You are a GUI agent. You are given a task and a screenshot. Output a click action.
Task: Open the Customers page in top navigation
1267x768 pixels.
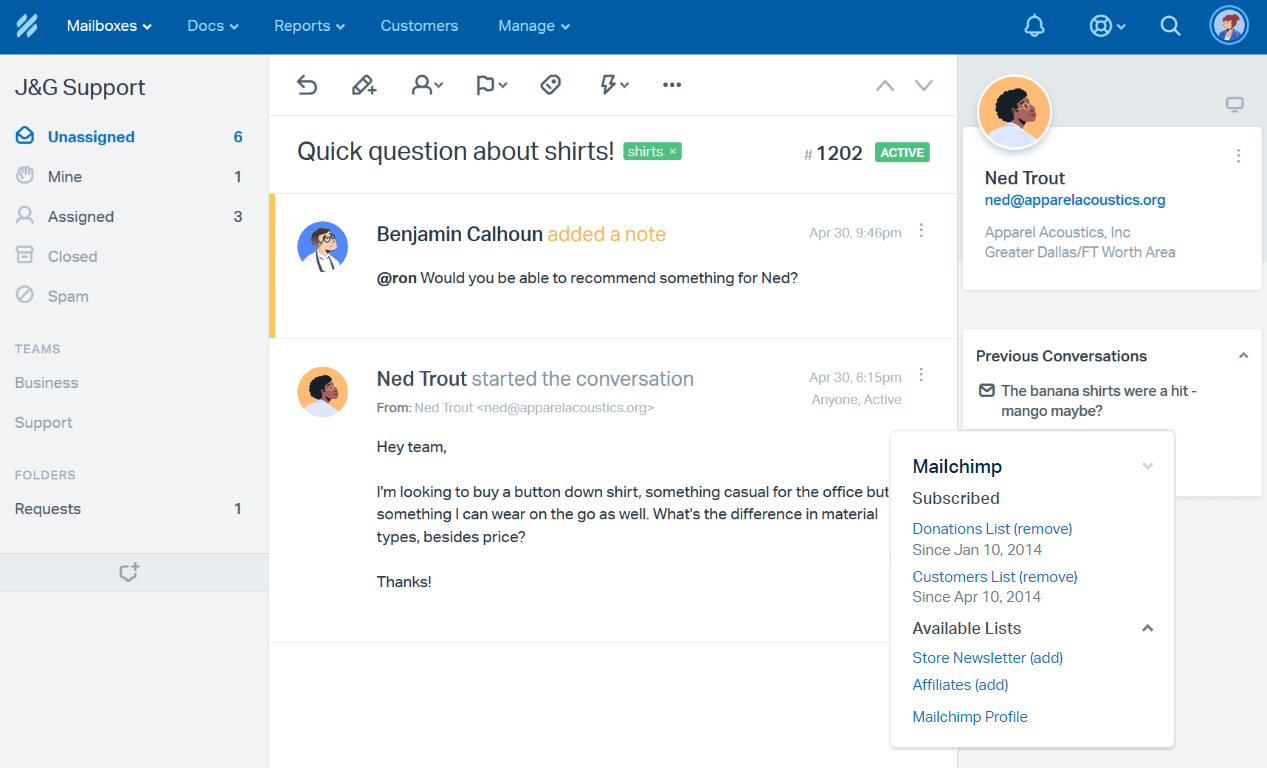(419, 26)
